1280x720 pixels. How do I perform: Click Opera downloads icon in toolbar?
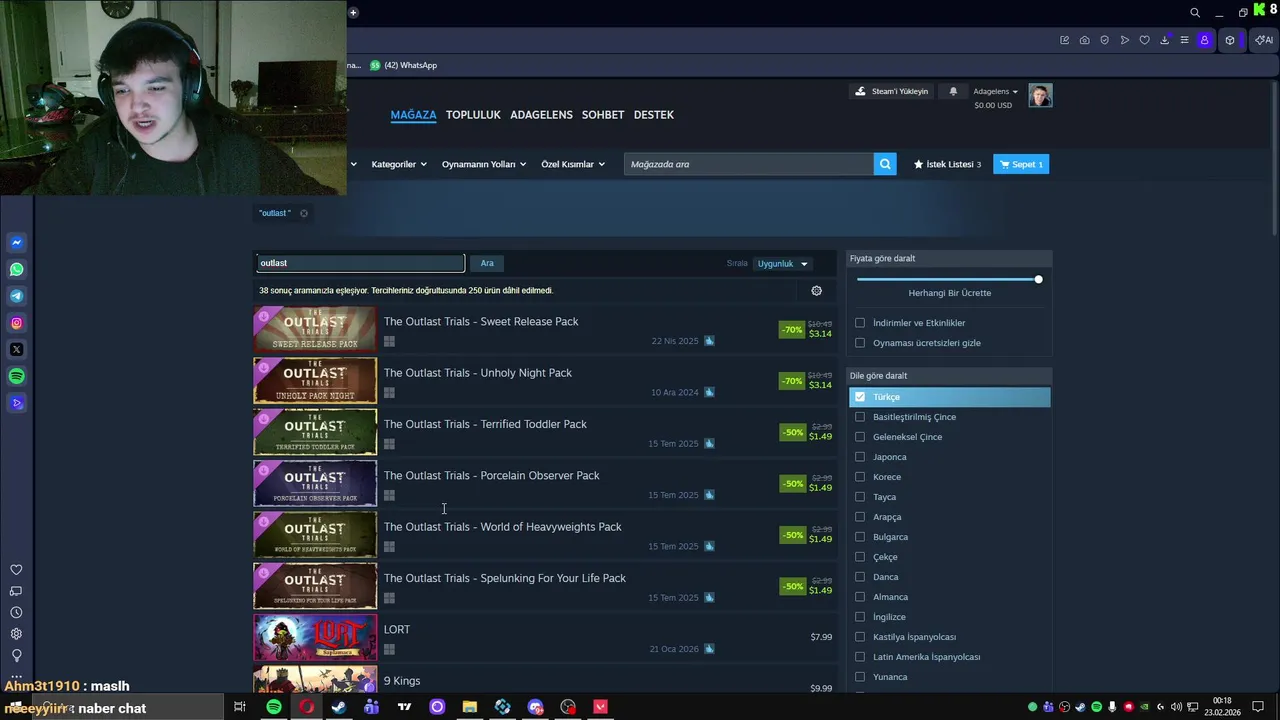pos(1164,40)
